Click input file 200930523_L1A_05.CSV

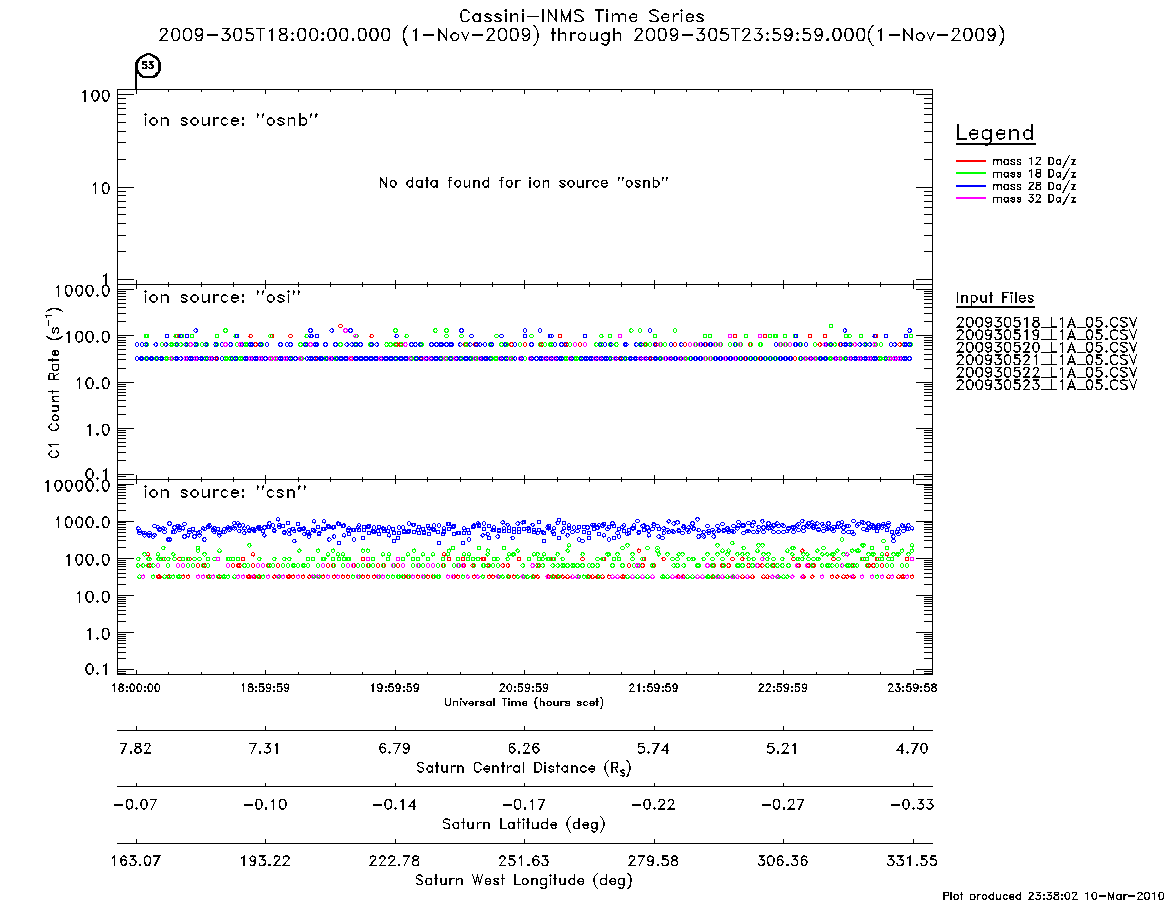point(1046,385)
